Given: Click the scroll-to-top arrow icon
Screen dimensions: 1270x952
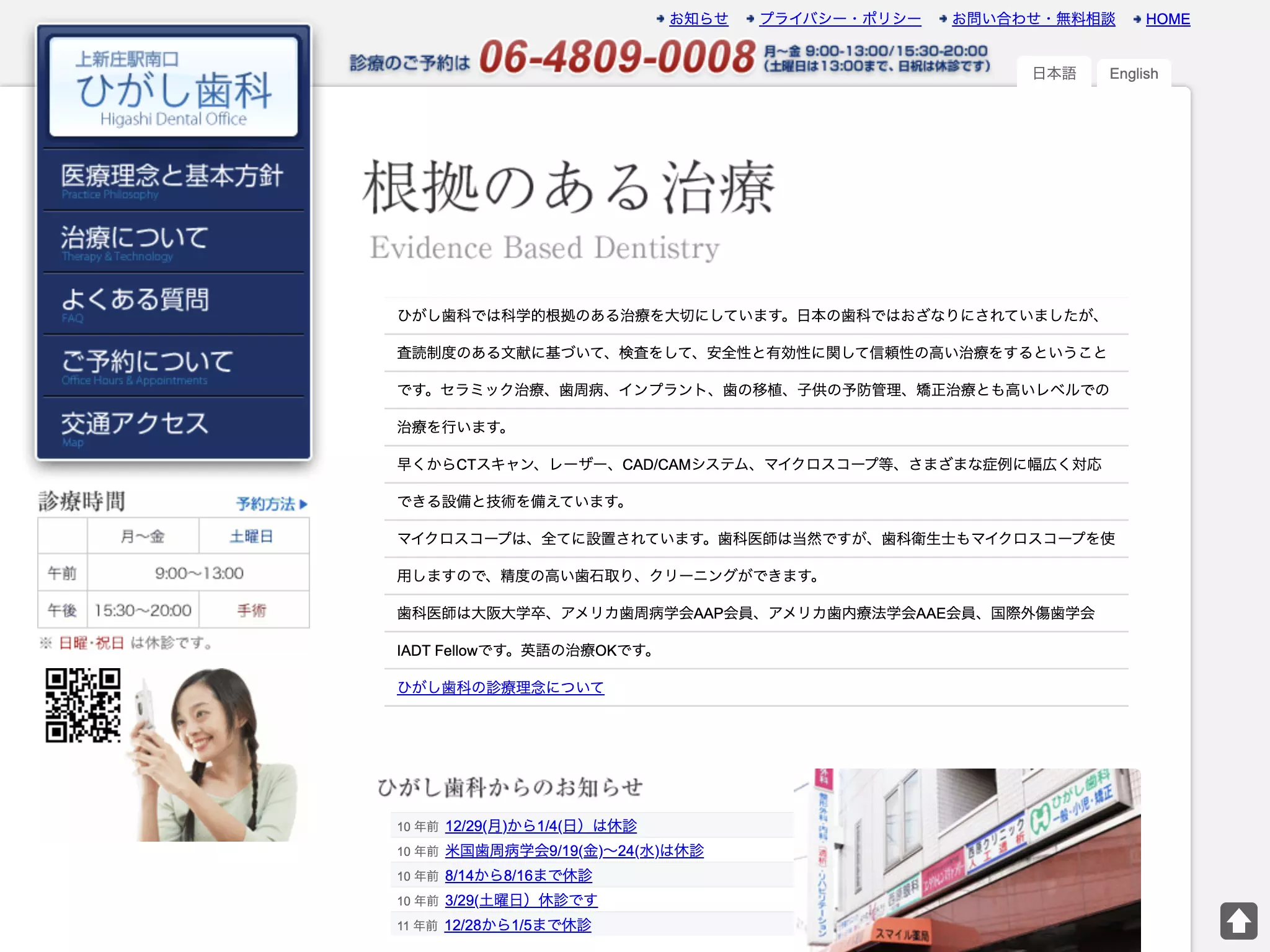Looking at the screenshot, I should pos(1238,920).
